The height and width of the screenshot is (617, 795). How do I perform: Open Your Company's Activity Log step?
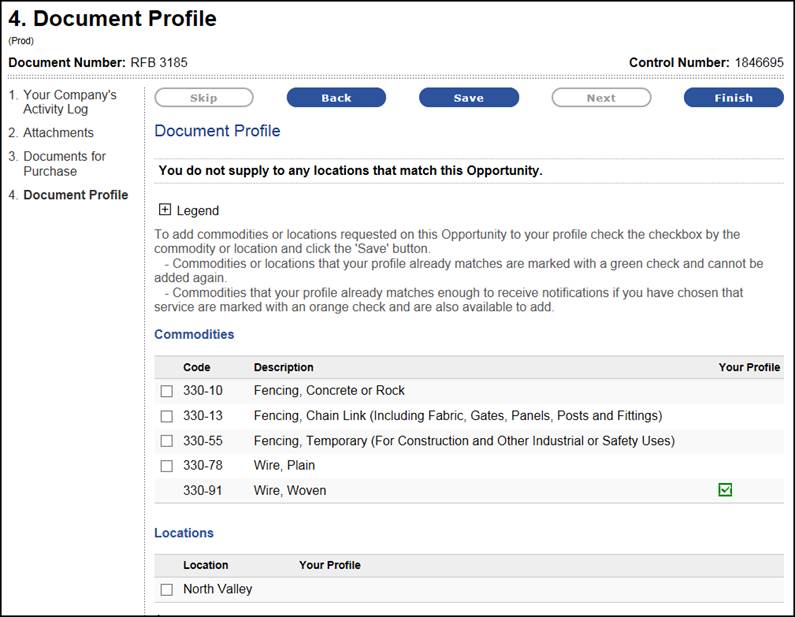pyautogui.click(x=69, y=102)
